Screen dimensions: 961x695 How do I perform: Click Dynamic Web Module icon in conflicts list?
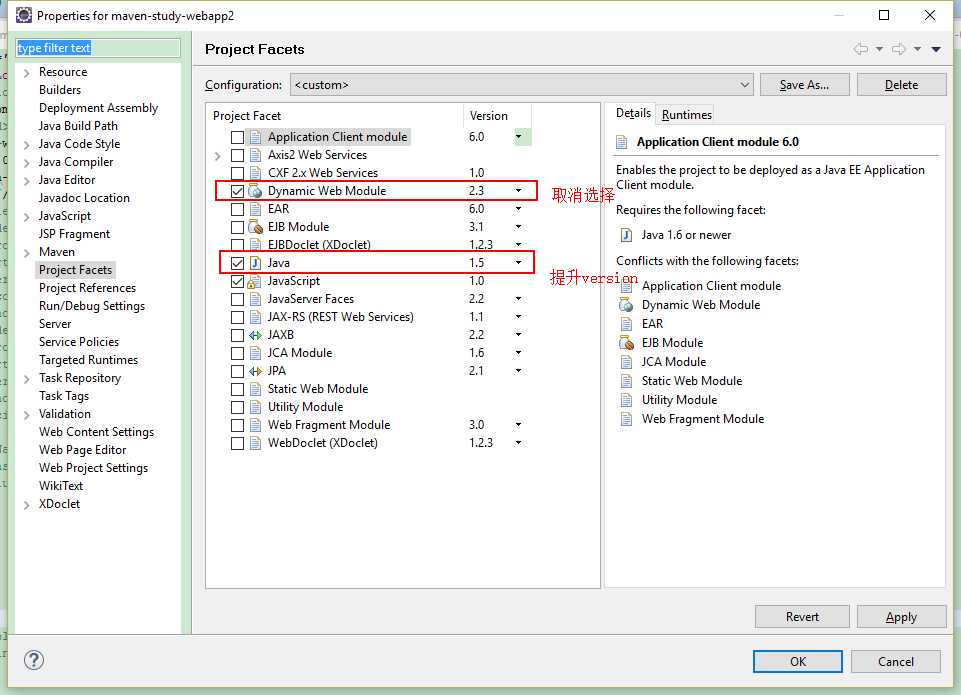[626, 305]
